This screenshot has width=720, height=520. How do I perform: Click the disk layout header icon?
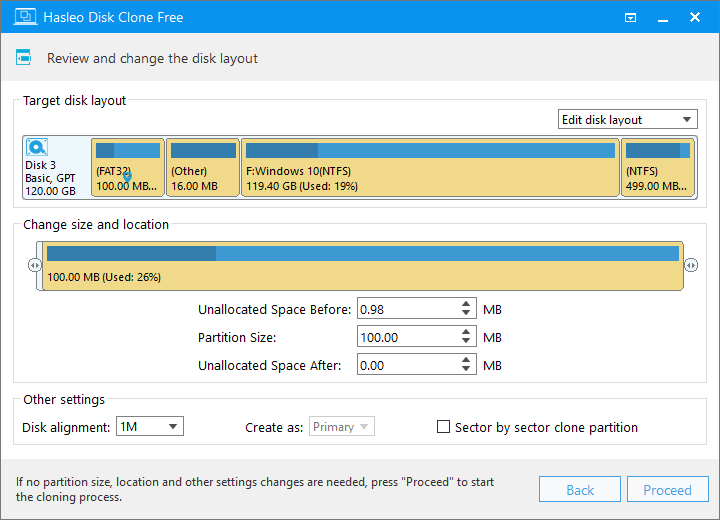coord(23,57)
